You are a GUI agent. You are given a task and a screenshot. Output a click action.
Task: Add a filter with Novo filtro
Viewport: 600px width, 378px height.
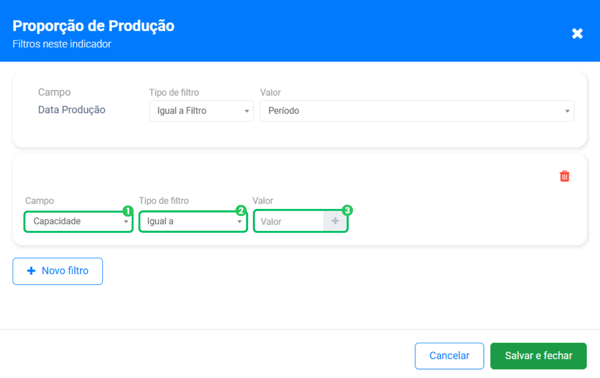click(x=57, y=271)
